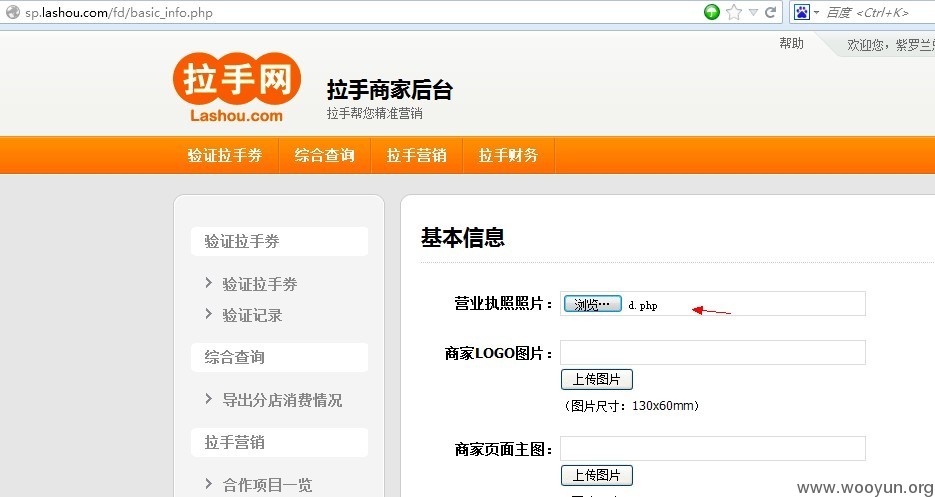Select the 综合查询 sidebar section header

coord(279,357)
